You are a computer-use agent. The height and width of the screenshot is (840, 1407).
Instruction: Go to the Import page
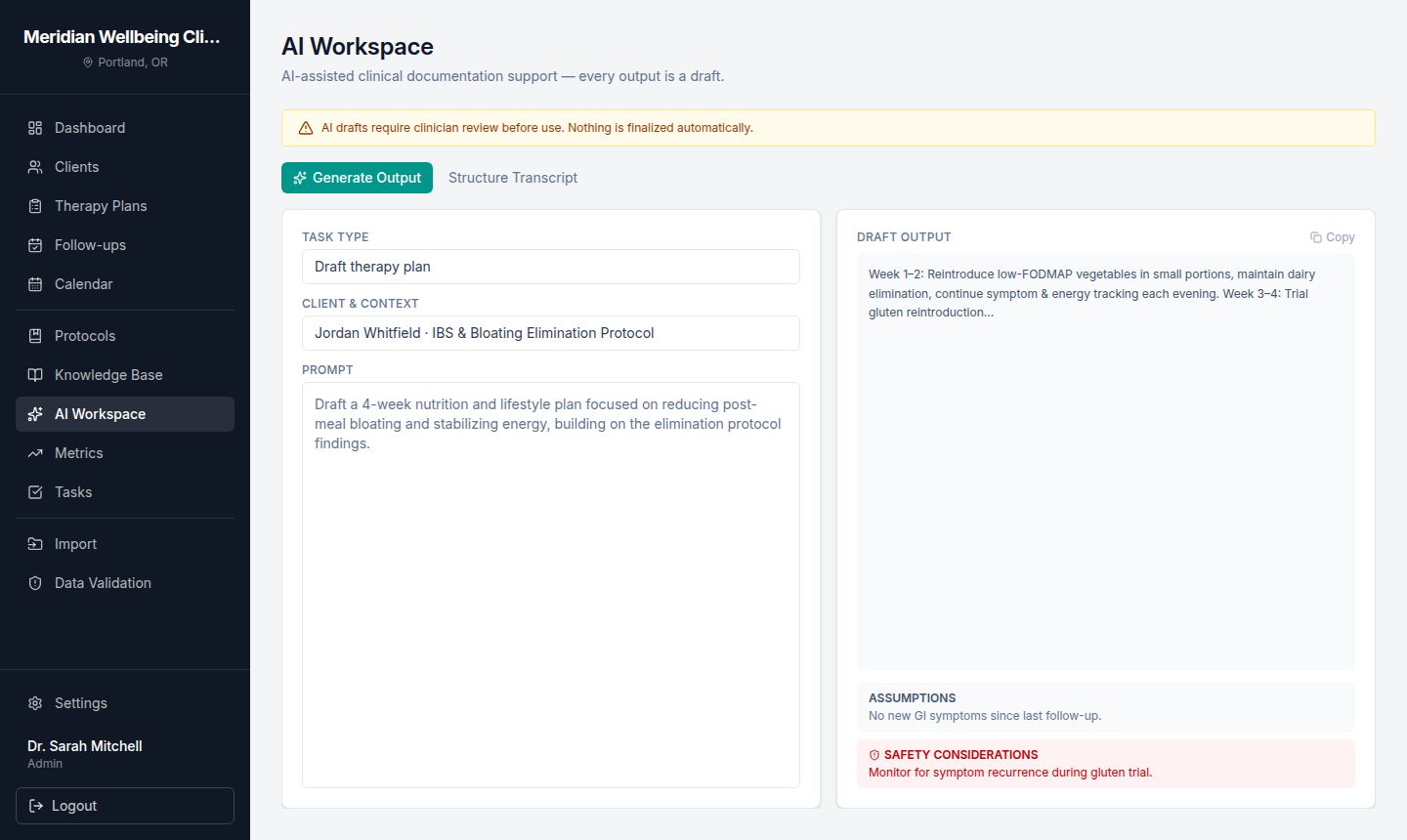[125, 544]
